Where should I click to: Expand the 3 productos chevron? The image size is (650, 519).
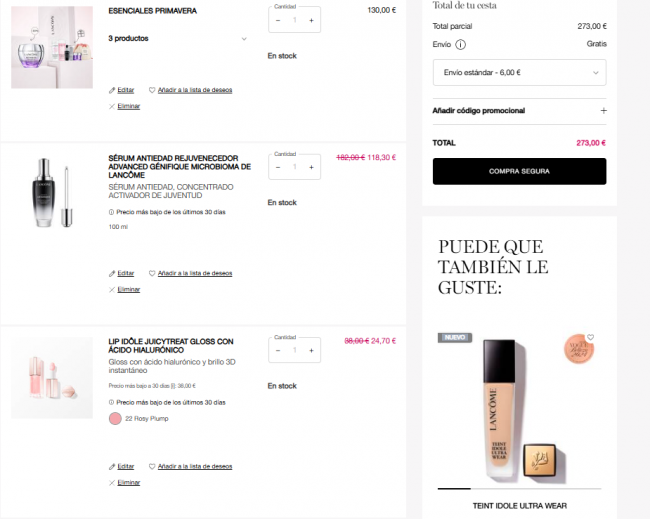click(x=244, y=39)
